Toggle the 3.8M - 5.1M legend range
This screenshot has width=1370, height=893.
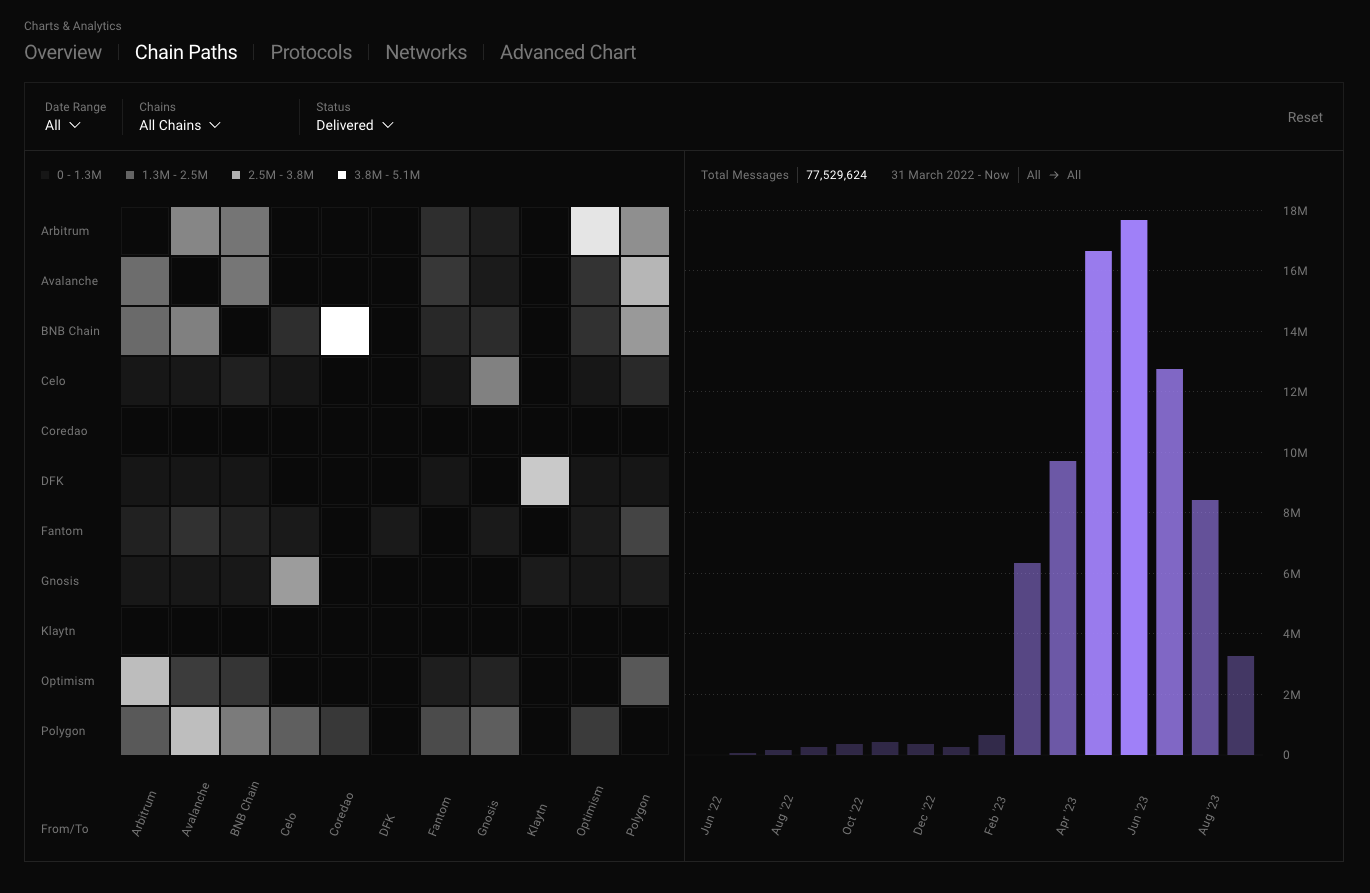pos(379,174)
